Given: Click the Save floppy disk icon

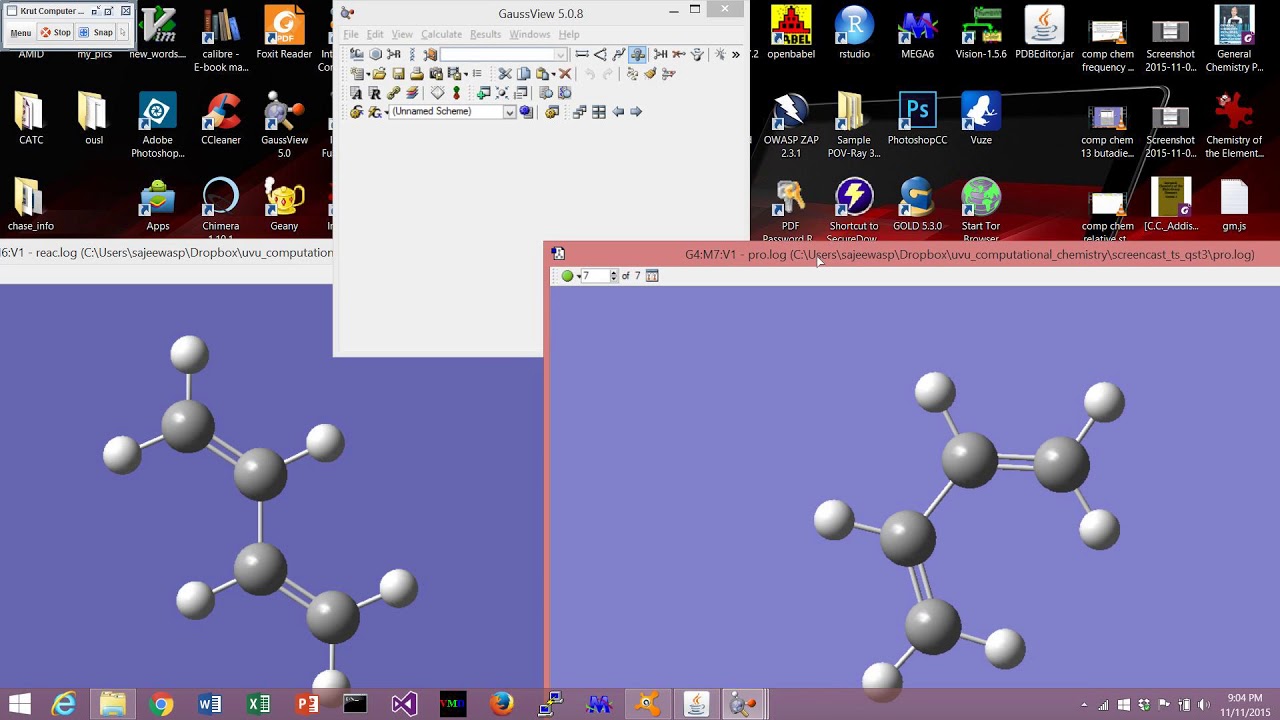Looking at the screenshot, I should click(399, 73).
